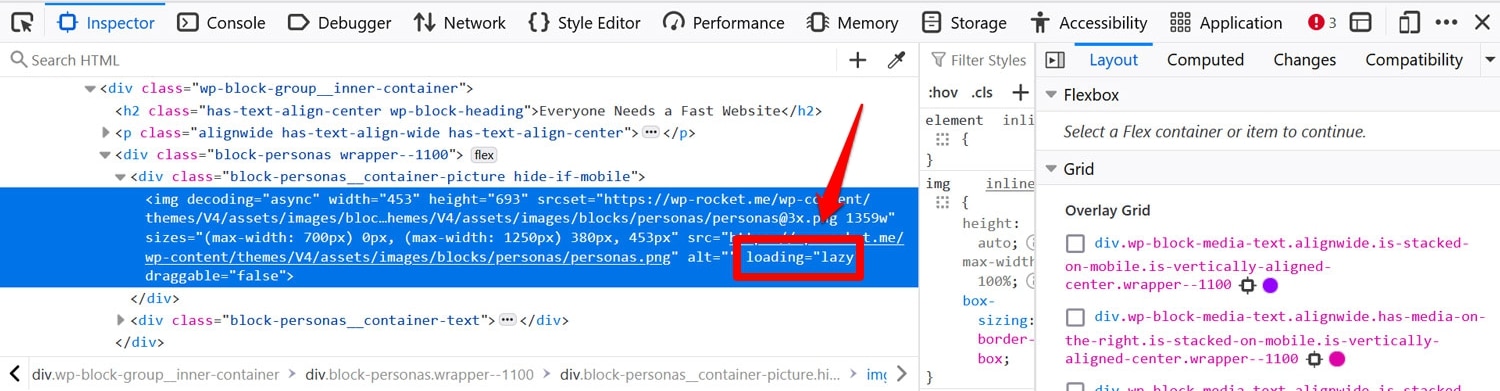Add new node with plus icon
Viewport: 1500px width, 391px height.
pyautogui.click(x=858, y=60)
